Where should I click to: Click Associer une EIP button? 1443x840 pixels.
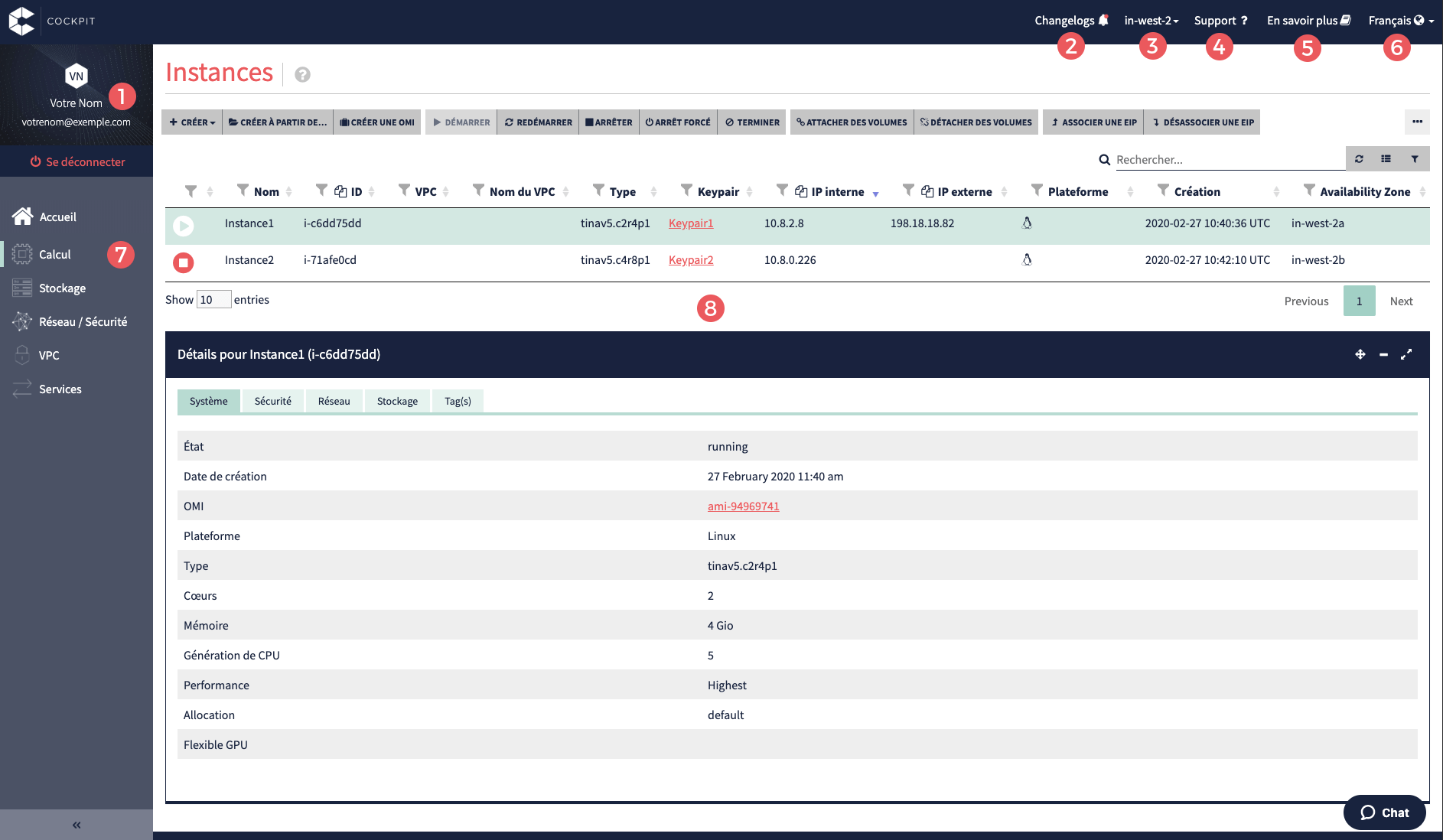tap(1094, 122)
